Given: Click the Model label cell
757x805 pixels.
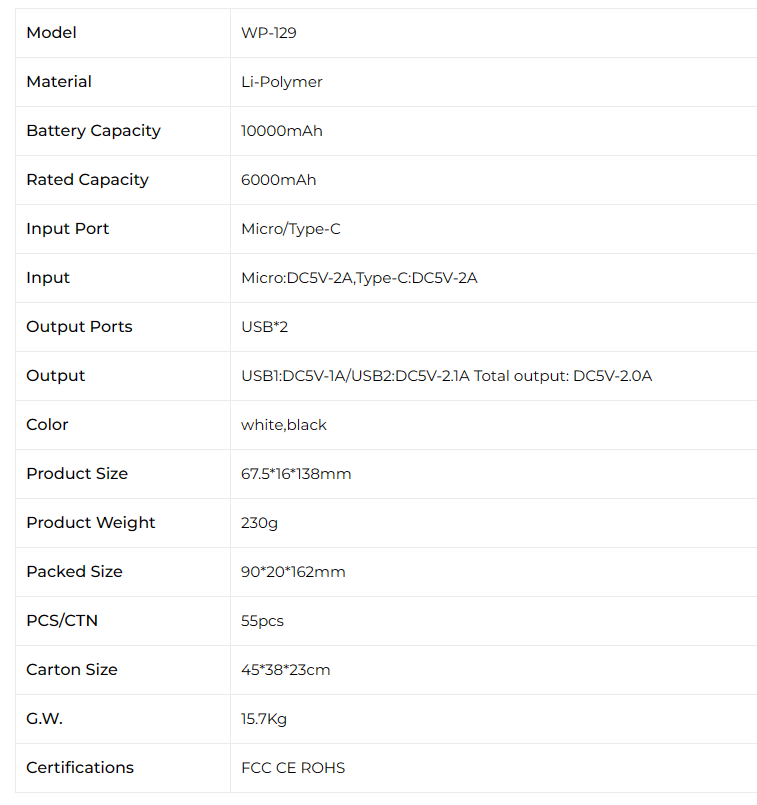Looking at the screenshot, I should (x=51, y=33).
